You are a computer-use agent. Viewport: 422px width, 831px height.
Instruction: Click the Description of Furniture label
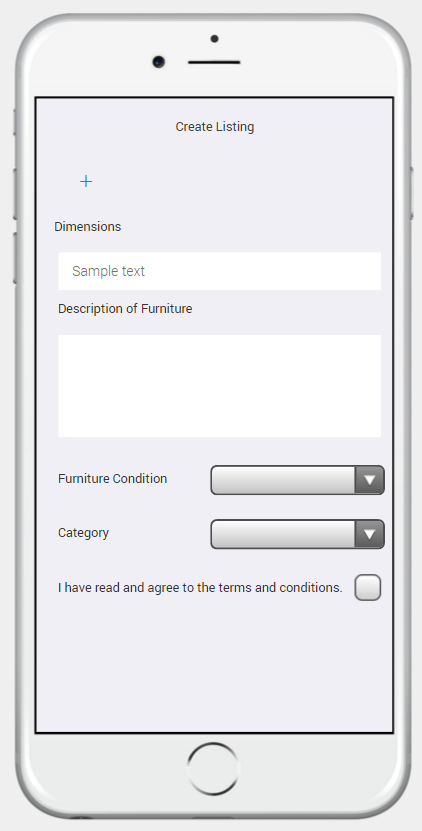point(125,308)
